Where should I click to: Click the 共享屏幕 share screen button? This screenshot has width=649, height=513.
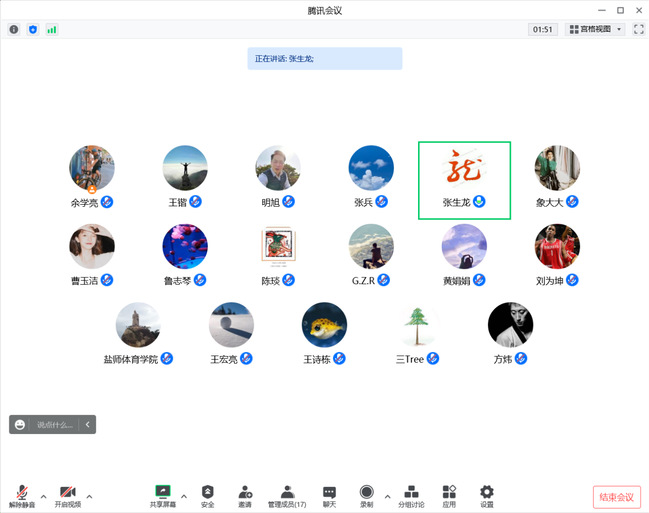pos(163,496)
